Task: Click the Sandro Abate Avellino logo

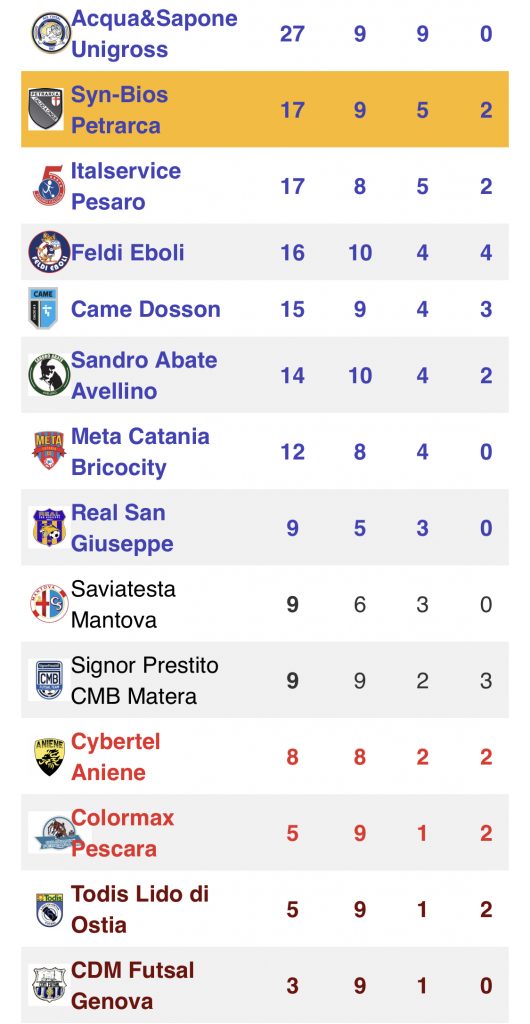Action: (x=49, y=375)
